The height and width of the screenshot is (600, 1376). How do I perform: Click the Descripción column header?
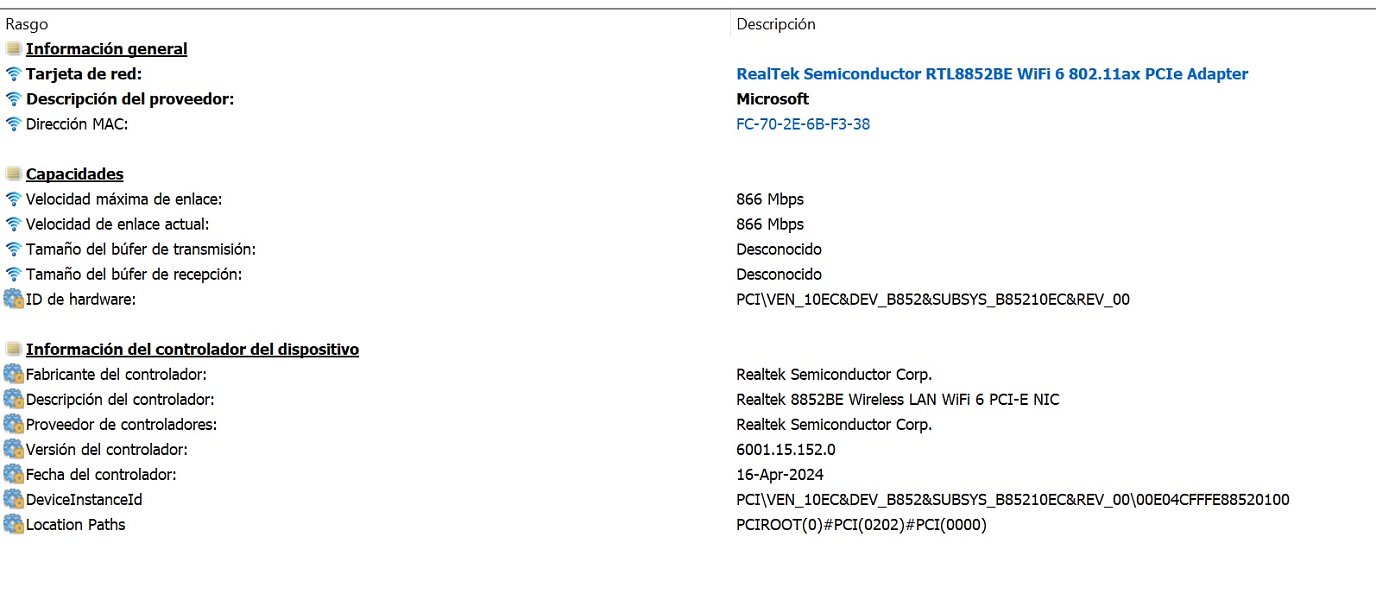[x=776, y=24]
